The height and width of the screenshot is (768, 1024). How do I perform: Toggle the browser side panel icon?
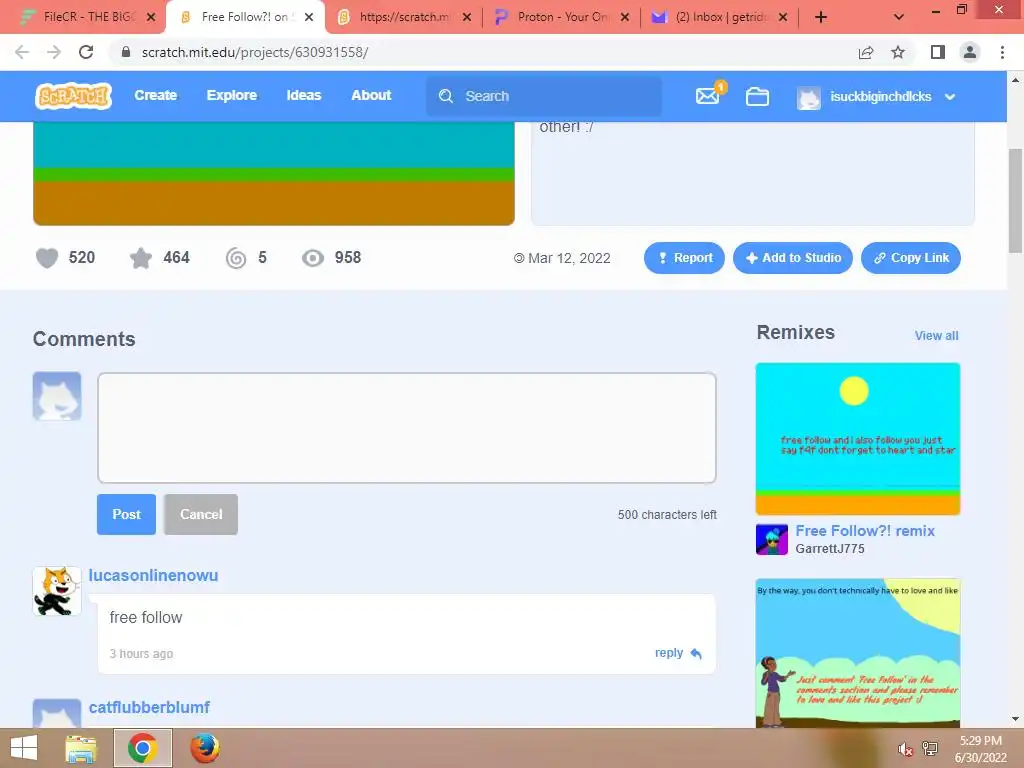[938, 52]
